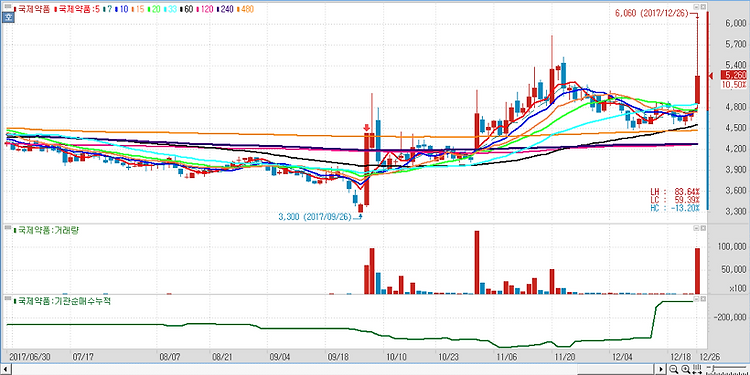750x375 pixels.
Task: Click the red current-price arrow left of the 5,260 label
Action: pyautogui.click(x=711, y=76)
